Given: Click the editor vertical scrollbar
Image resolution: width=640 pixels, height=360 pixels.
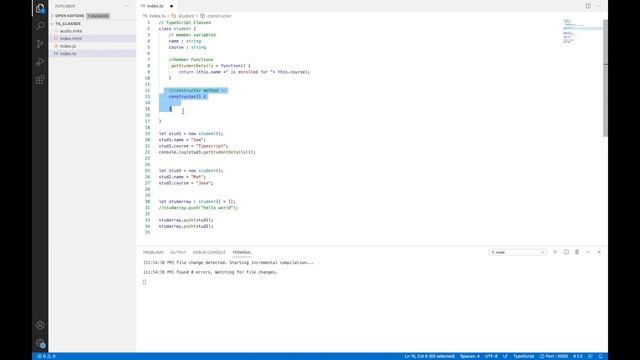Looking at the screenshot, I should point(605,78).
